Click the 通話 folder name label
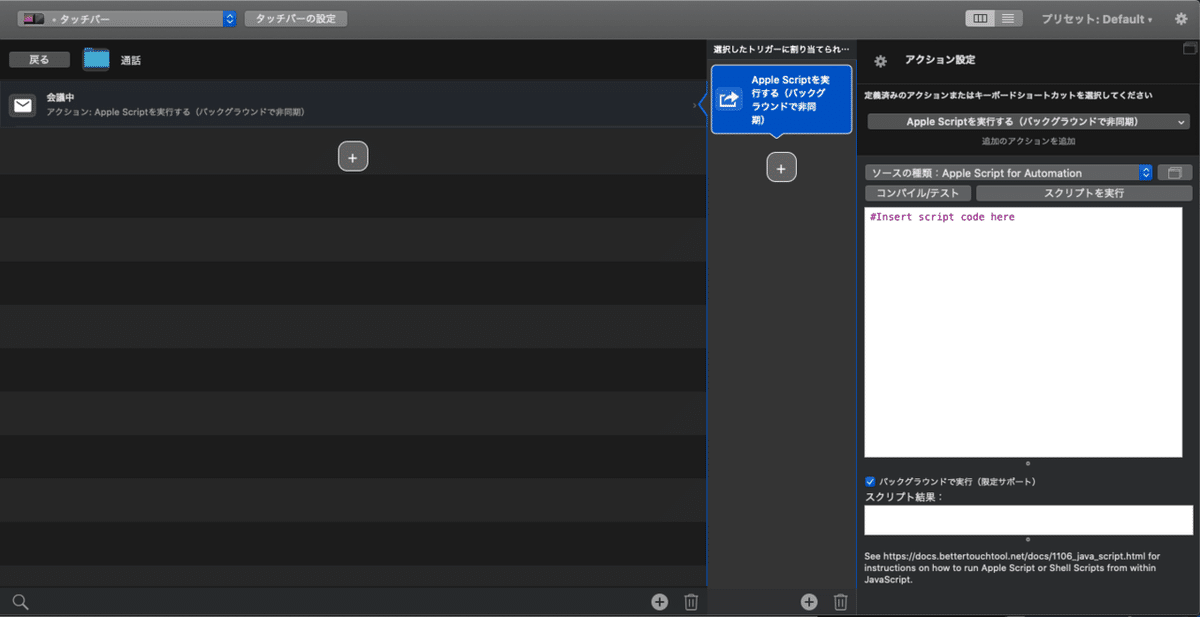Image resolution: width=1200 pixels, height=617 pixels. [131, 60]
